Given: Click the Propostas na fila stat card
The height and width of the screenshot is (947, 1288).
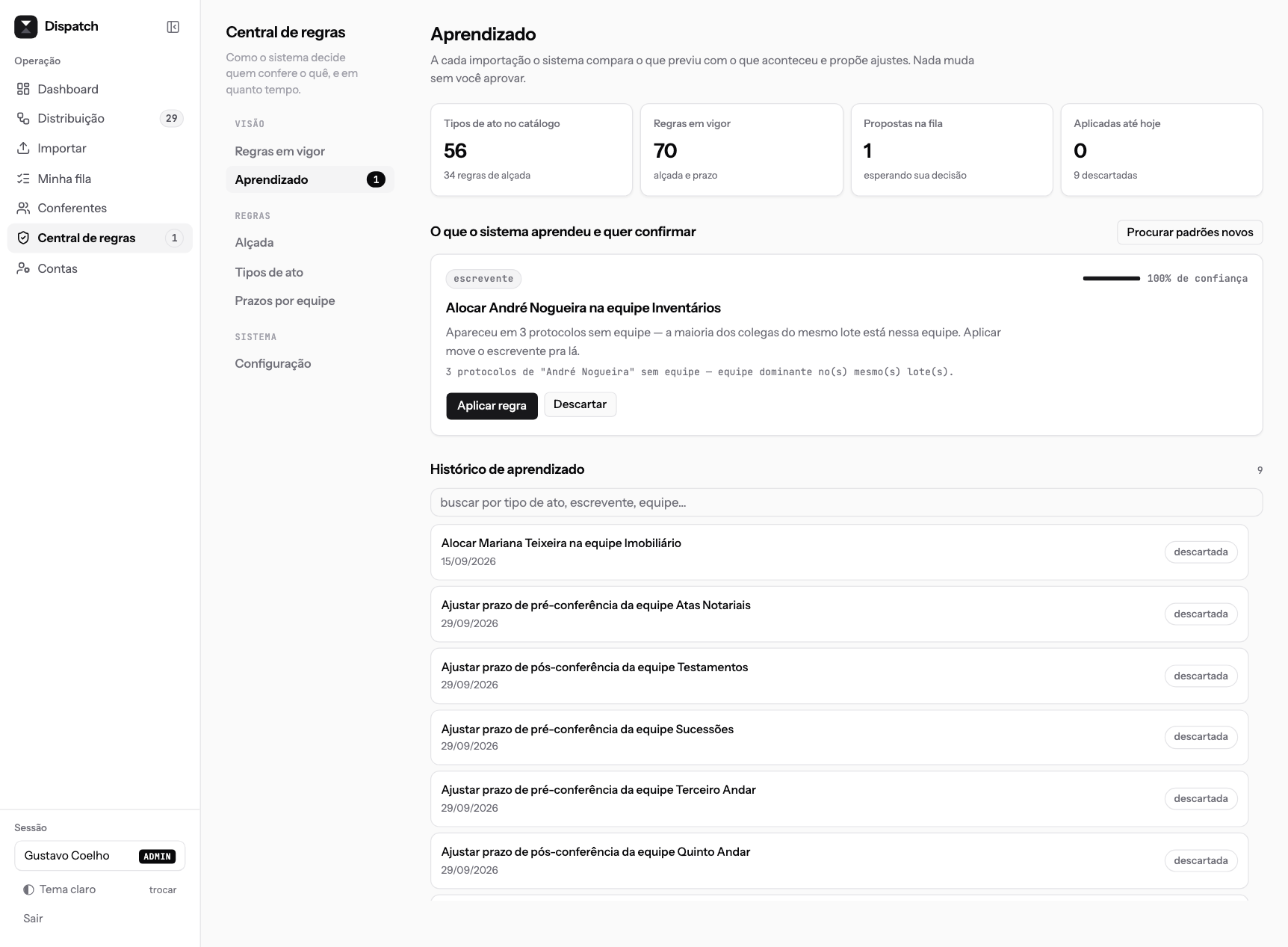Looking at the screenshot, I should coord(952,150).
